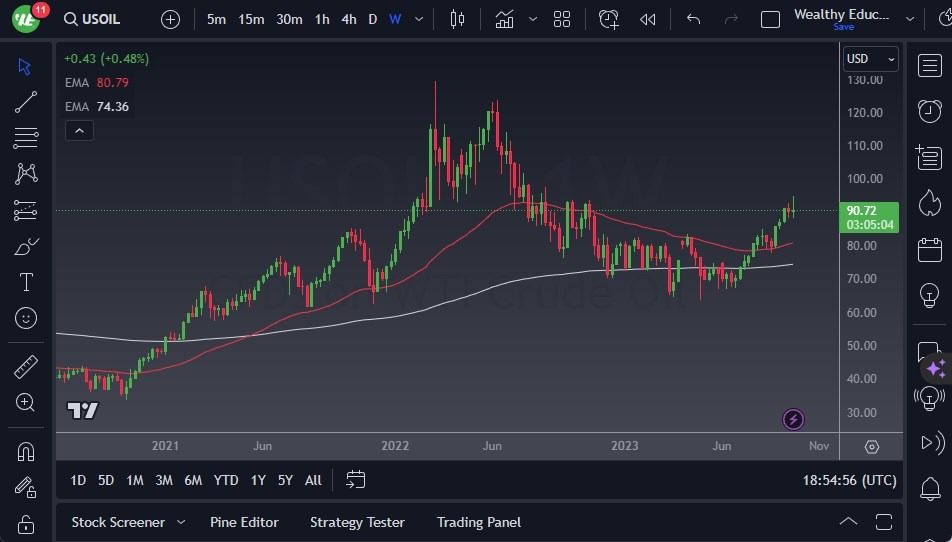Image resolution: width=952 pixels, height=542 pixels.
Task: Toggle magnet mode on the chart
Action: 26,451
